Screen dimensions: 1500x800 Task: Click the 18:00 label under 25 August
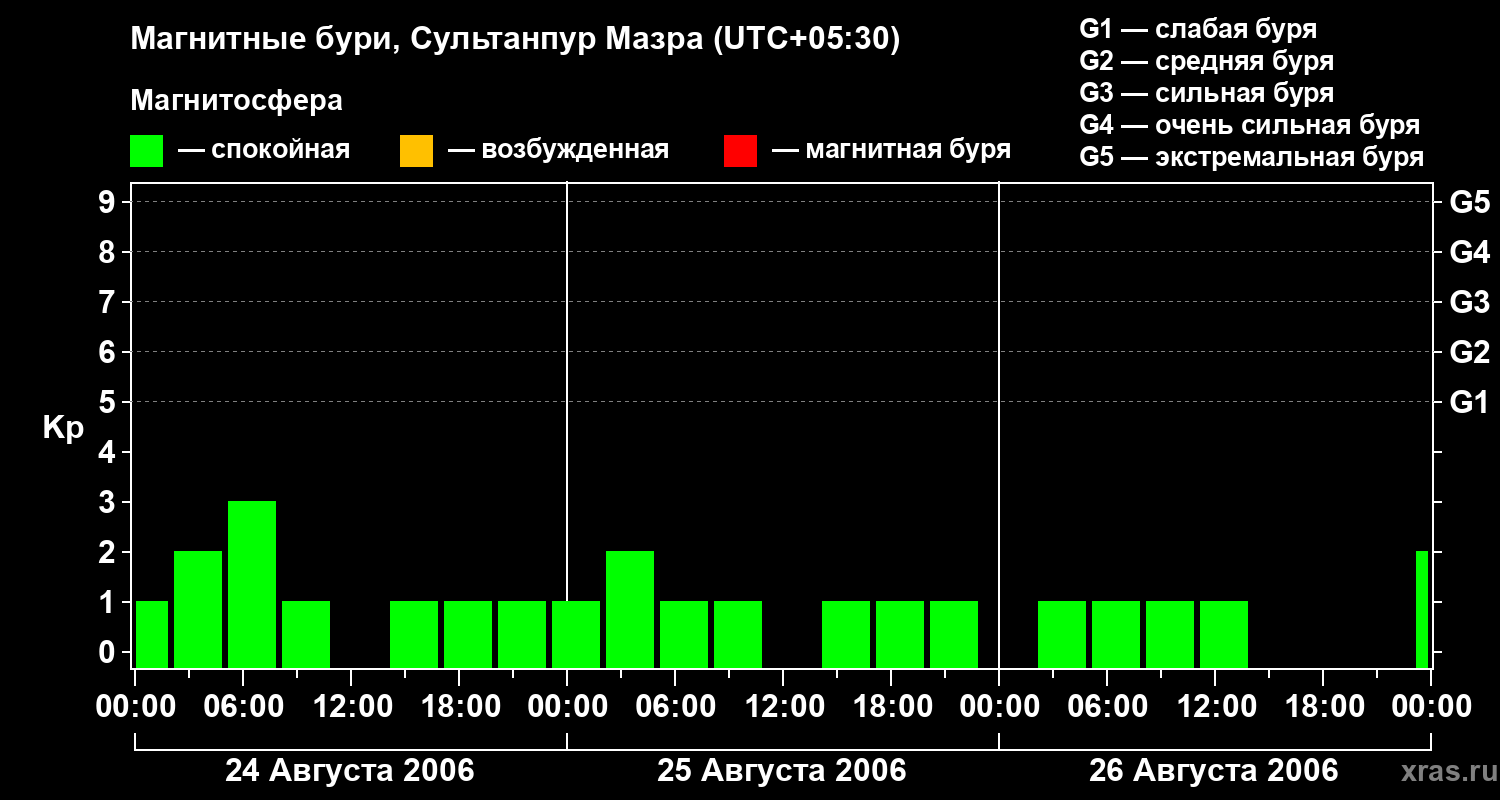pos(891,707)
